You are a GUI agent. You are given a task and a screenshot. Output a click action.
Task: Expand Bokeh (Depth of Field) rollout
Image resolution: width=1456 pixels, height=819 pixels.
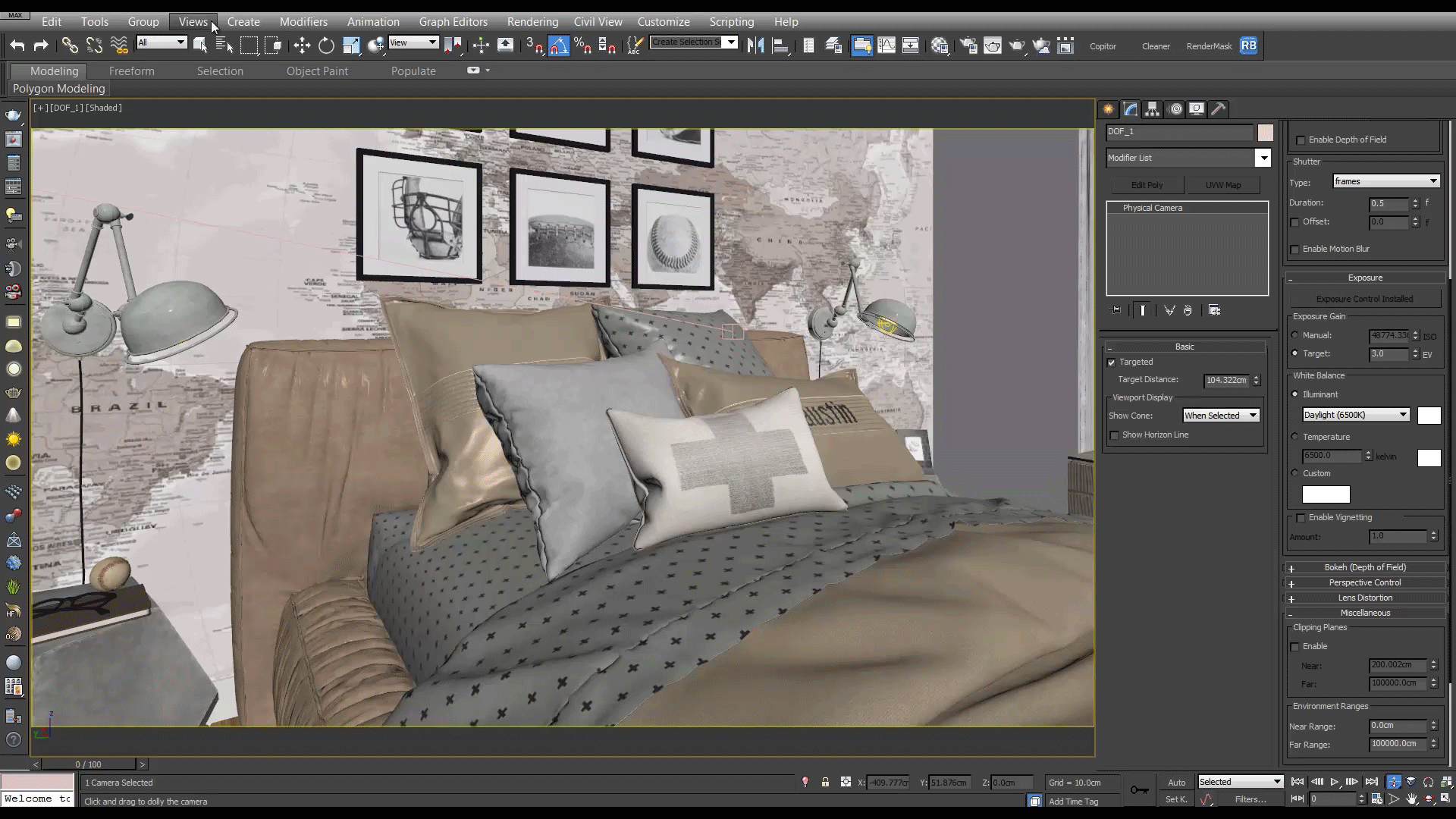click(1365, 567)
